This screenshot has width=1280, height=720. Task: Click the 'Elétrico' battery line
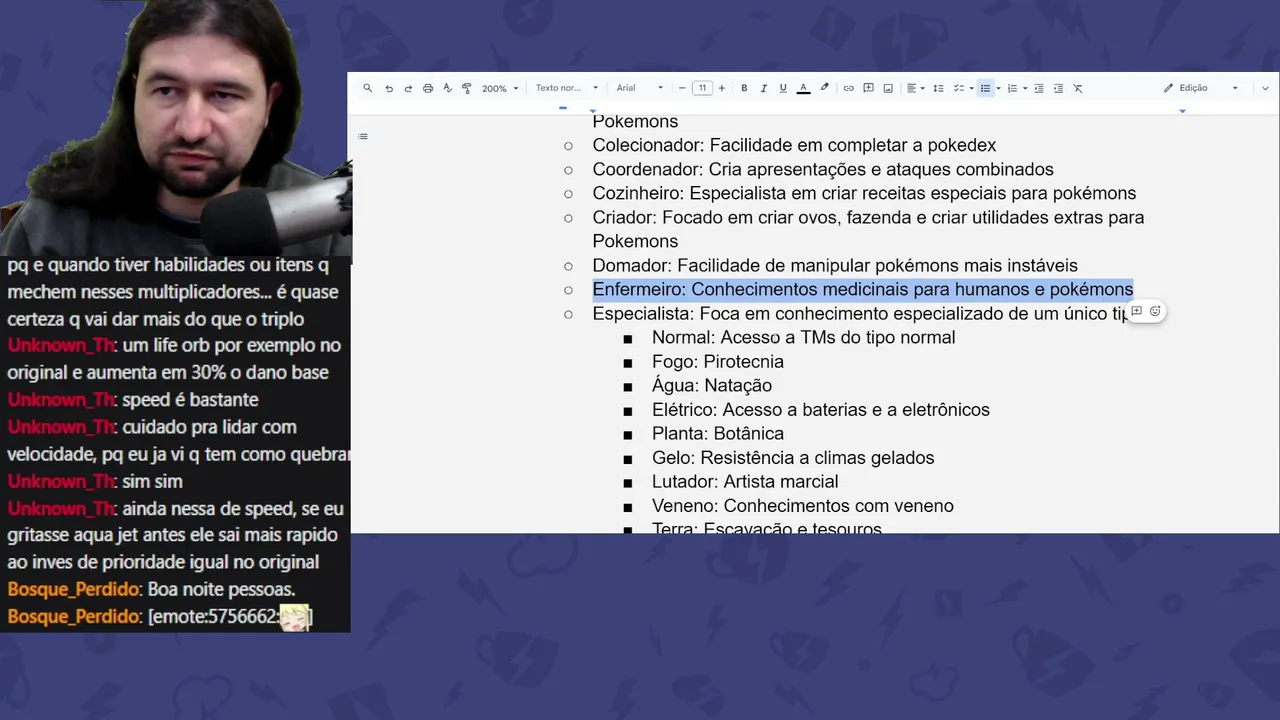[821, 409]
